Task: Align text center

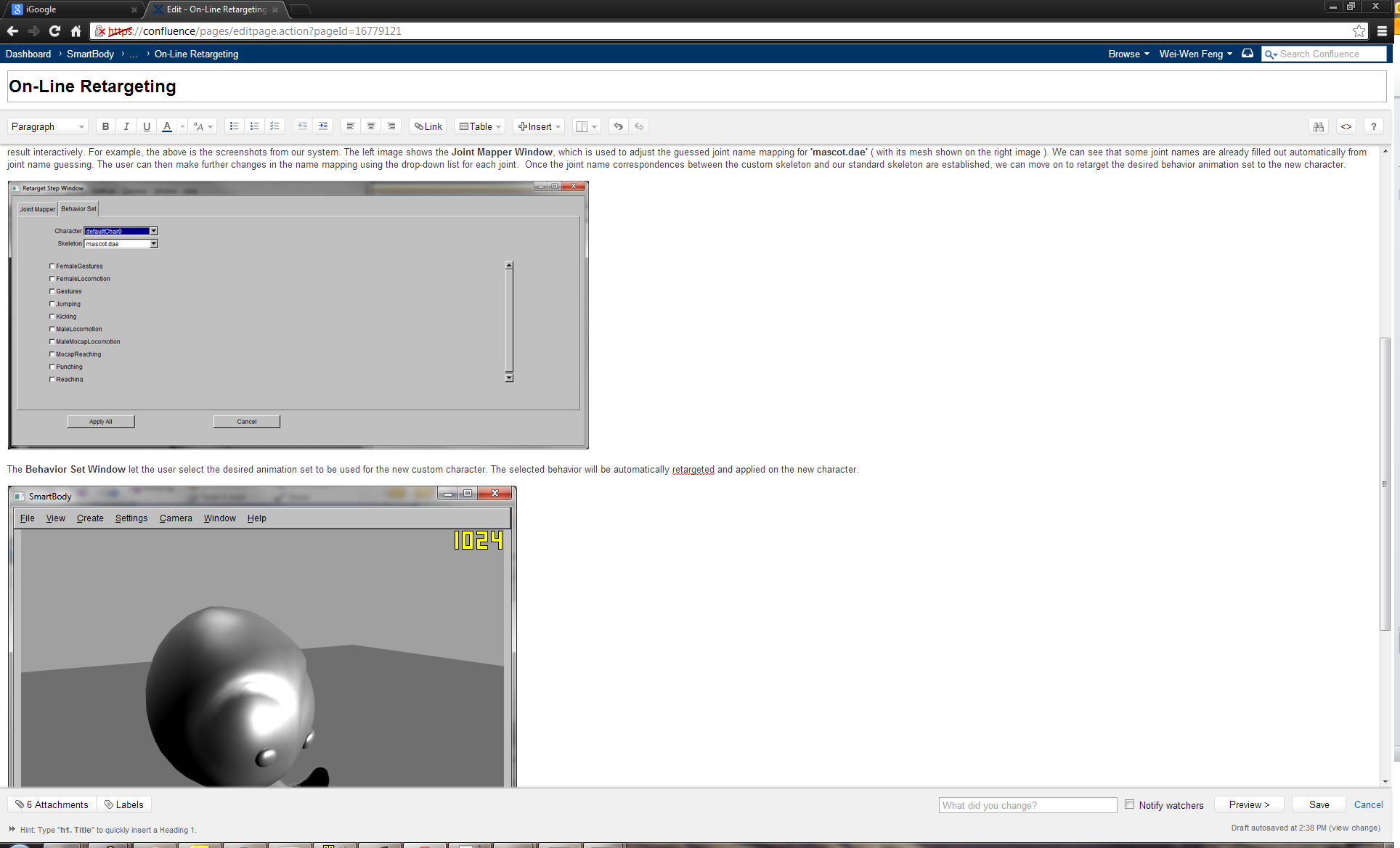Action: coord(371,126)
